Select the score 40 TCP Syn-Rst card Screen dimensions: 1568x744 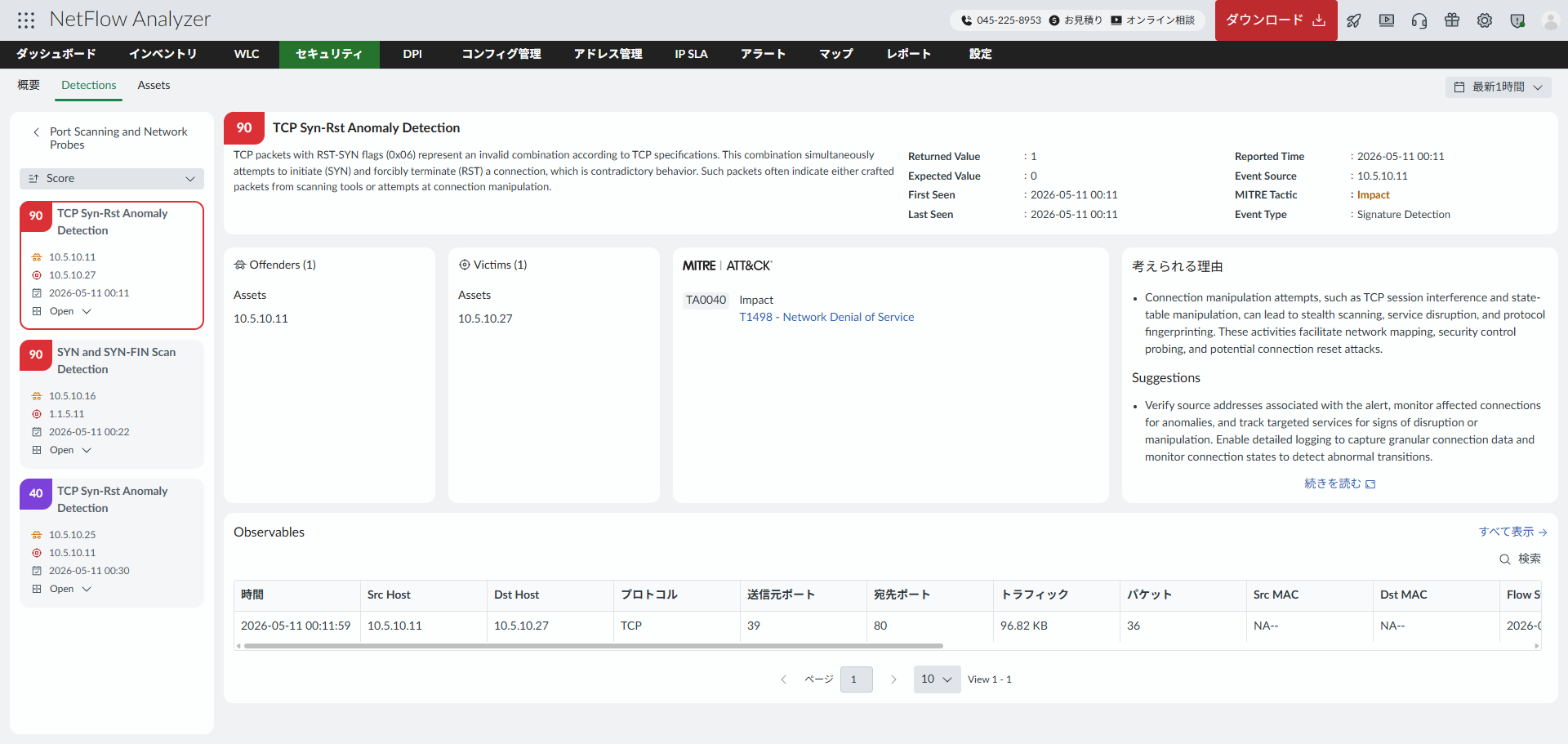(112, 543)
